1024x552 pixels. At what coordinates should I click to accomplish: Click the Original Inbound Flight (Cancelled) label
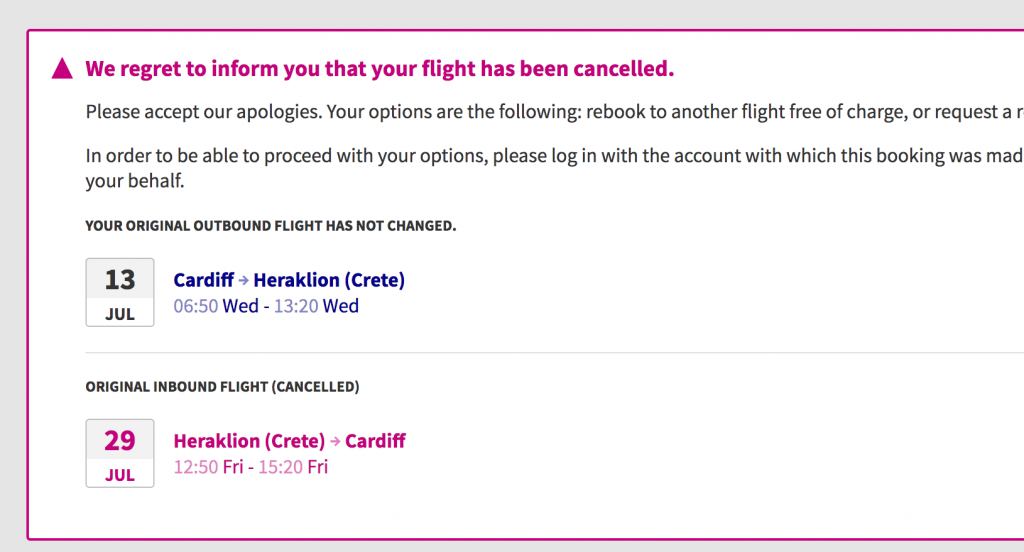pyautogui.click(x=222, y=386)
